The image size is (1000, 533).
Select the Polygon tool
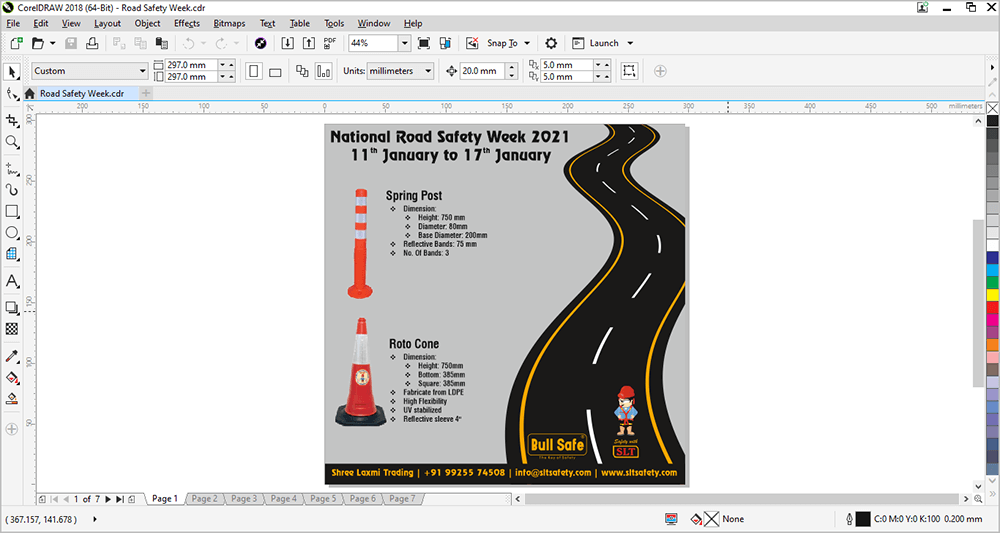point(12,254)
